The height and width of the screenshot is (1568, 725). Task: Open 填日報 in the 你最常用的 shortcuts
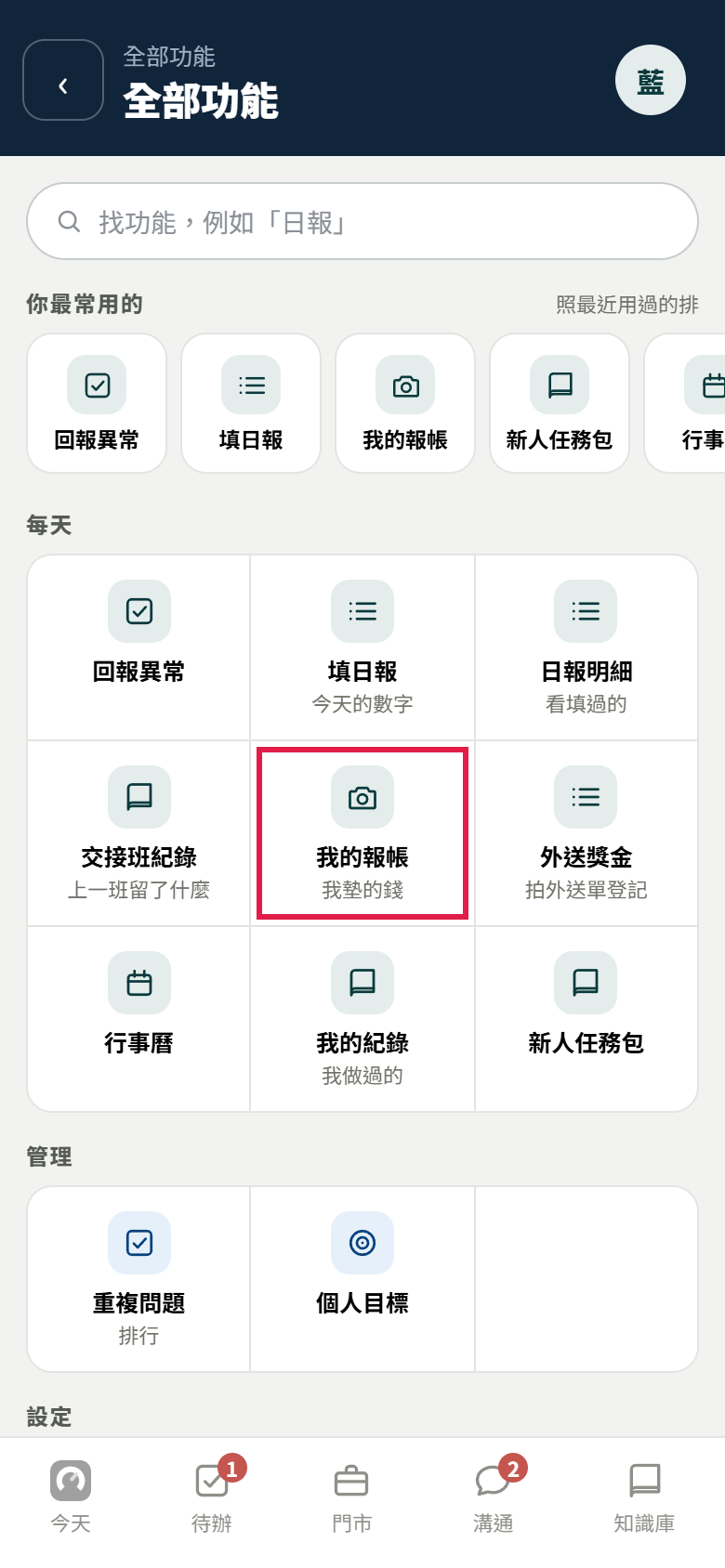point(251,403)
